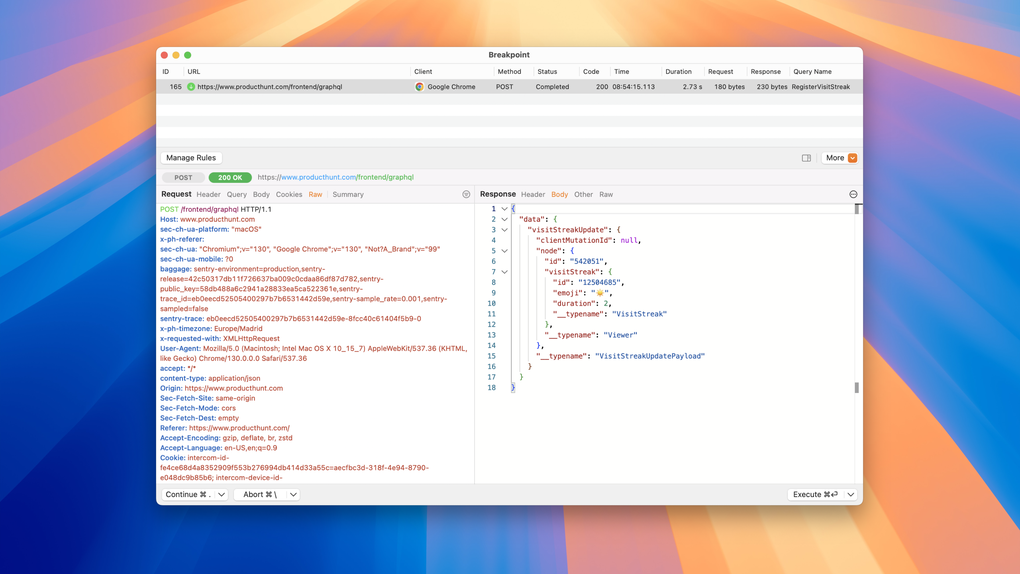
Task: Open the request Body tab
Action: click(261, 195)
